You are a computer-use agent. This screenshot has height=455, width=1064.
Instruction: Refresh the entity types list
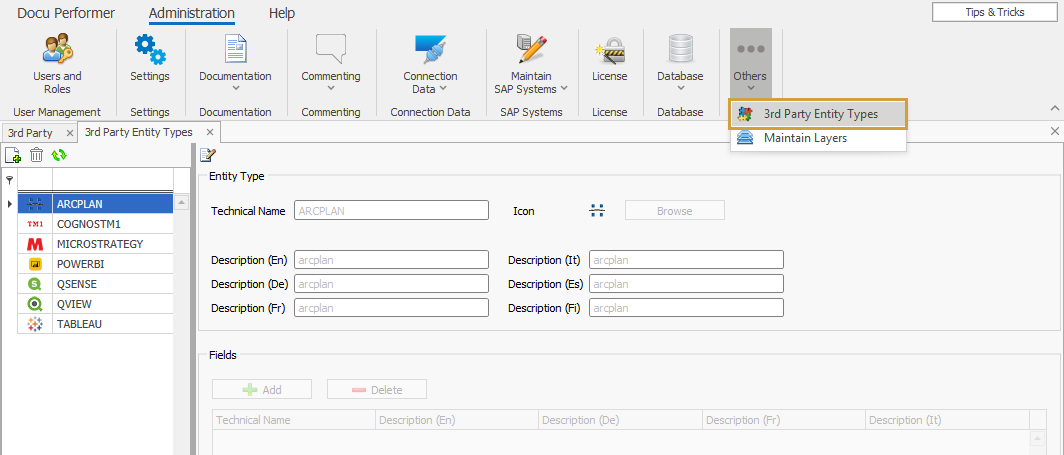(59, 155)
